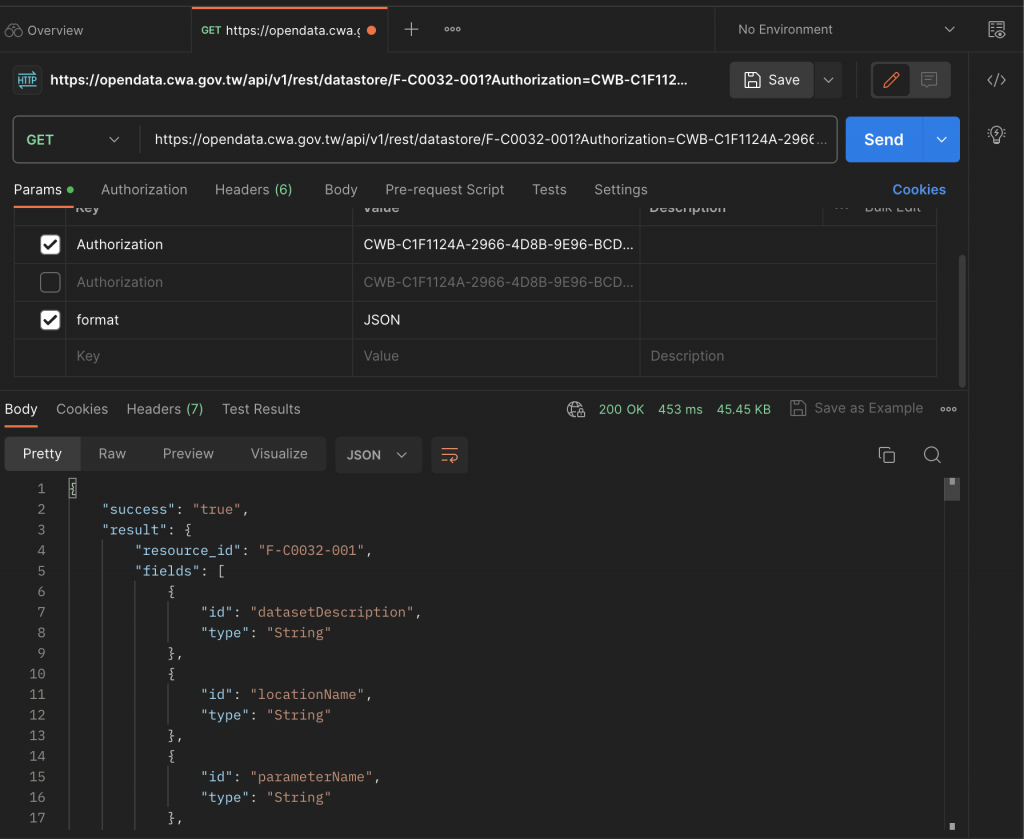Click the response body scrollbar thumb
Image resolution: width=1024 pixels, height=839 pixels.
tap(952, 488)
